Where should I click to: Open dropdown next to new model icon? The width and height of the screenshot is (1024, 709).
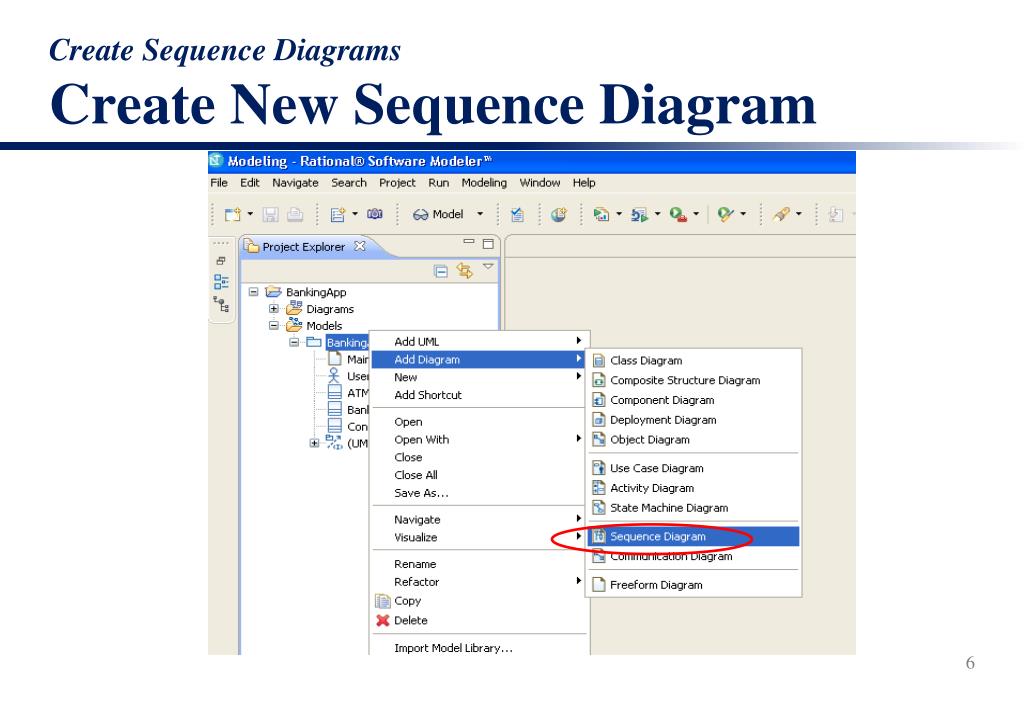355,213
